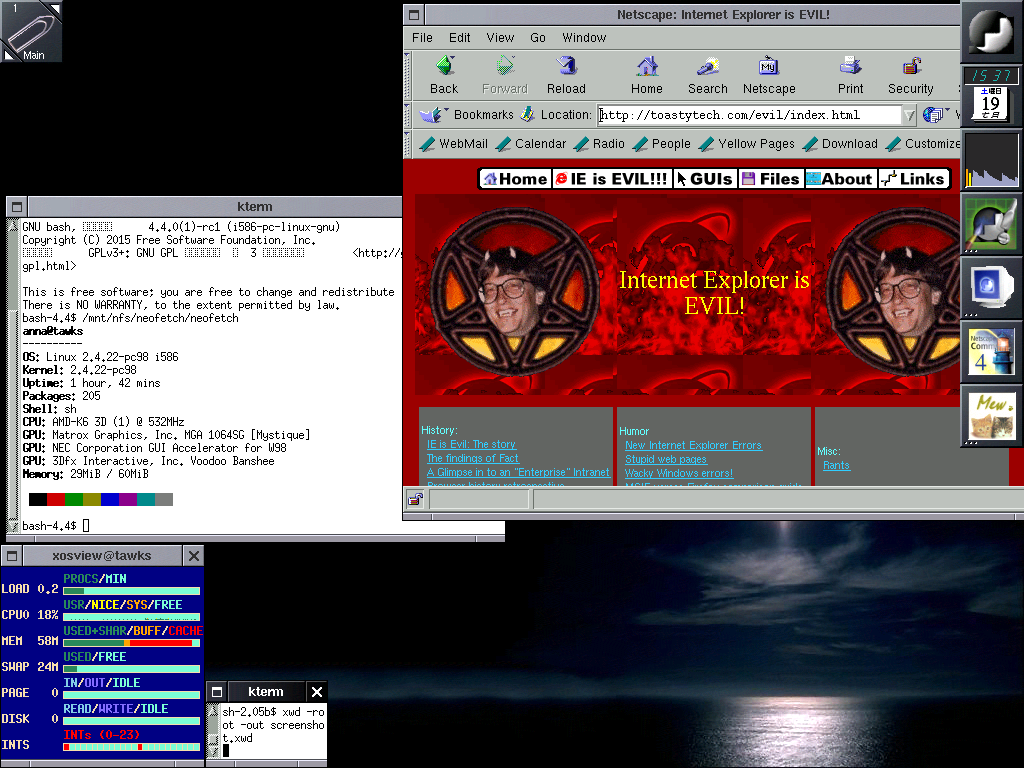Image resolution: width=1024 pixels, height=768 pixels.
Task: Open the GUIs tab on the web page
Action: pos(705,179)
